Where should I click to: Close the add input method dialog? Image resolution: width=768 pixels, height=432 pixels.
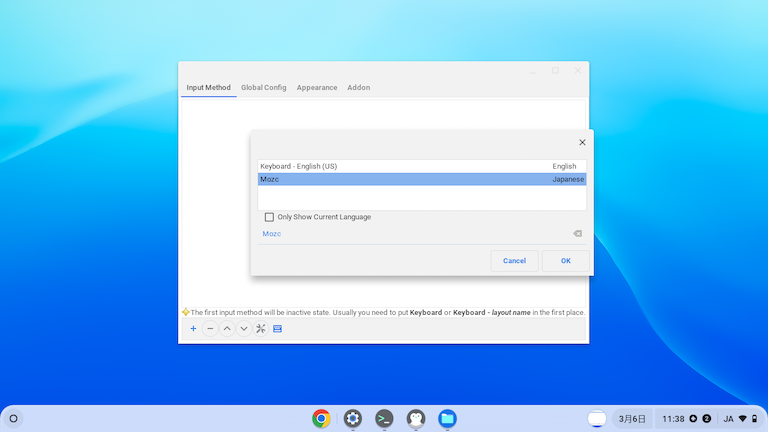point(582,143)
